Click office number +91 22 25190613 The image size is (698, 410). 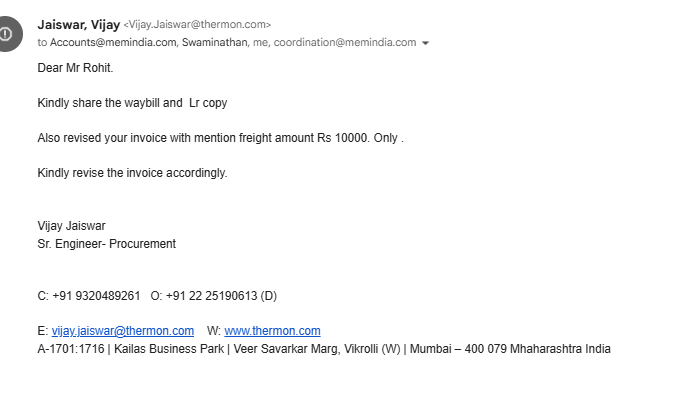pos(211,296)
